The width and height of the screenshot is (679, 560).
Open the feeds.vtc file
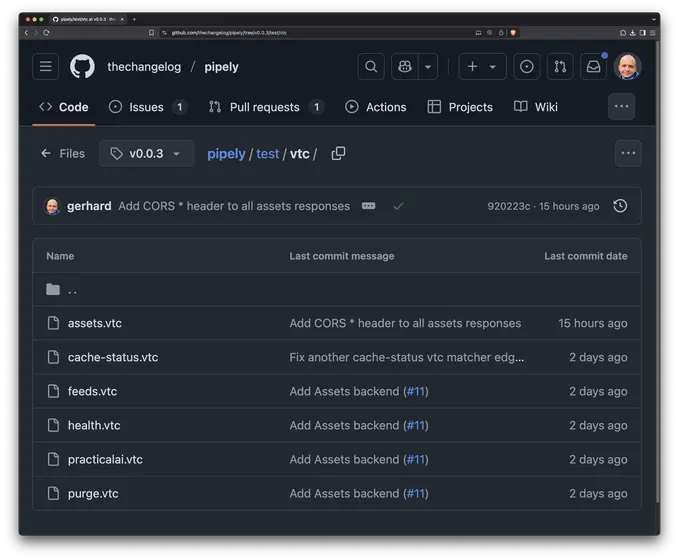(x=92, y=392)
